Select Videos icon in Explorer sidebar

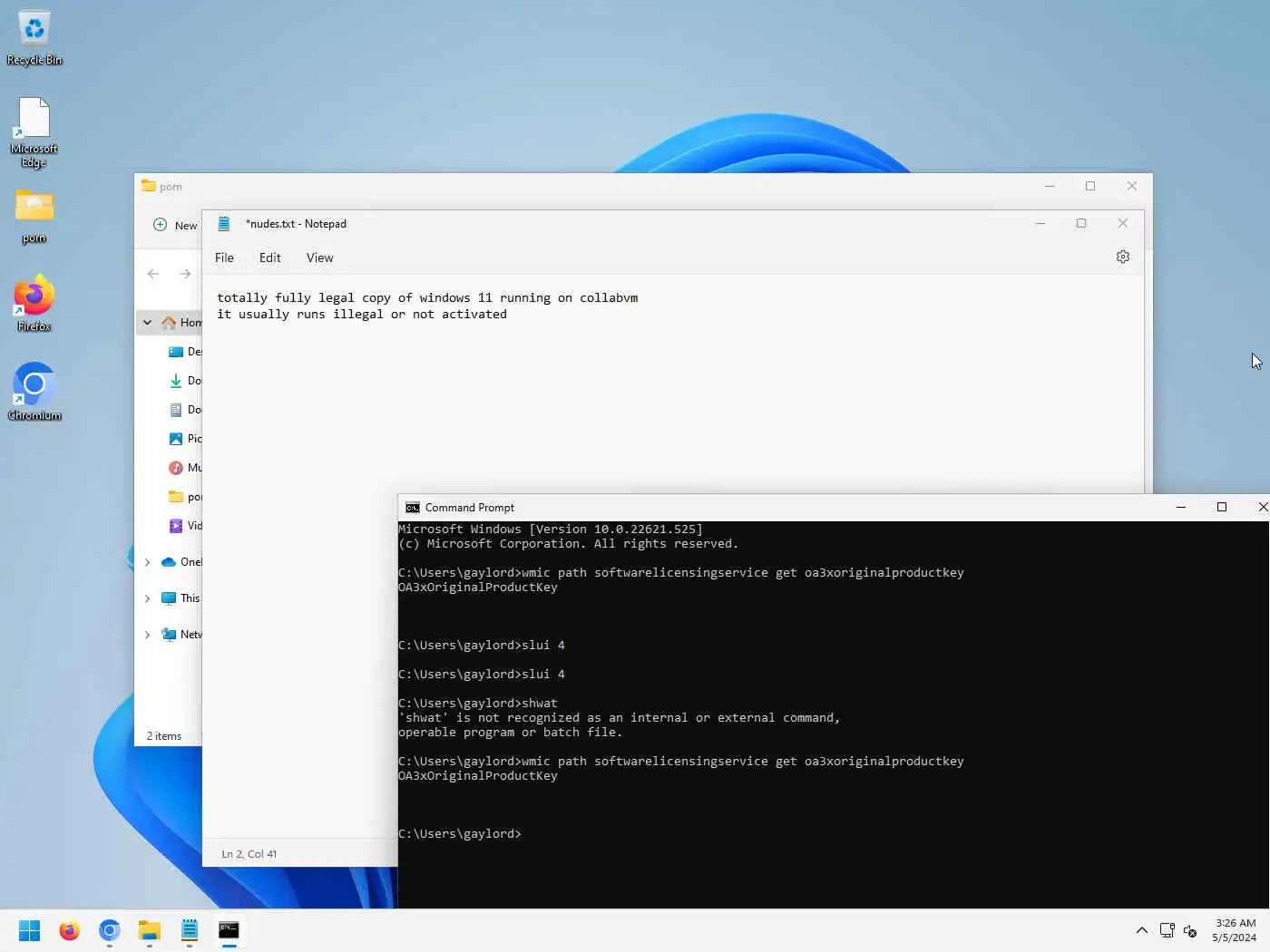[176, 526]
